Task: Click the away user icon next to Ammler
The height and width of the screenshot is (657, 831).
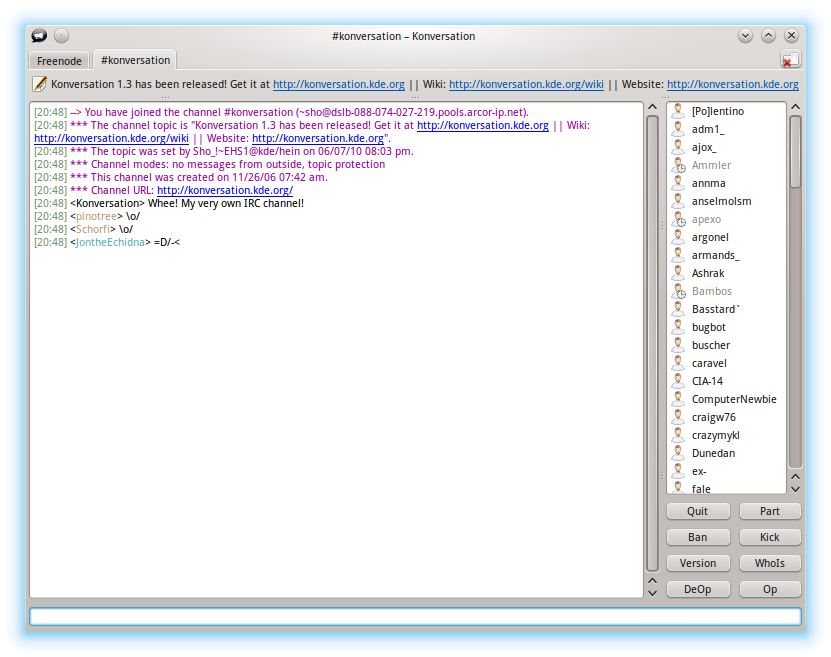Action: [x=678, y=165]
